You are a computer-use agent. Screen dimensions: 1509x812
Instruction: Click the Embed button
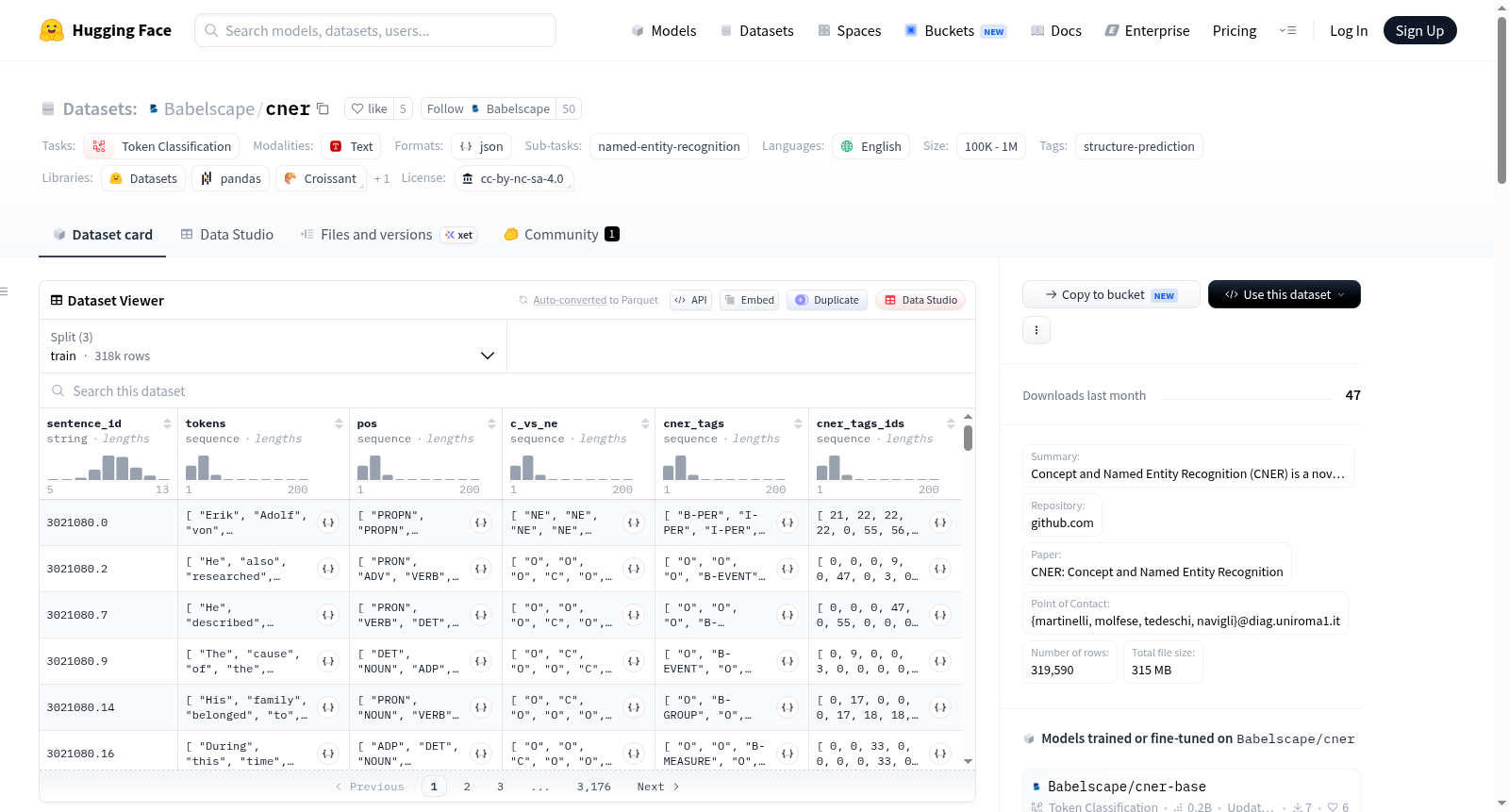click(x=749, y=300)
